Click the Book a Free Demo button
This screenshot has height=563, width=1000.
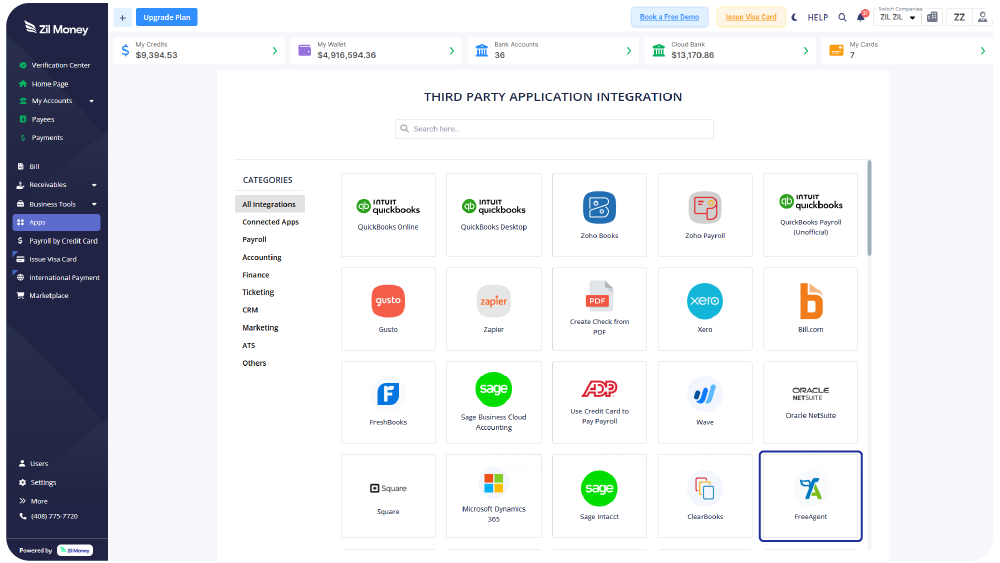tap(669, 17)
